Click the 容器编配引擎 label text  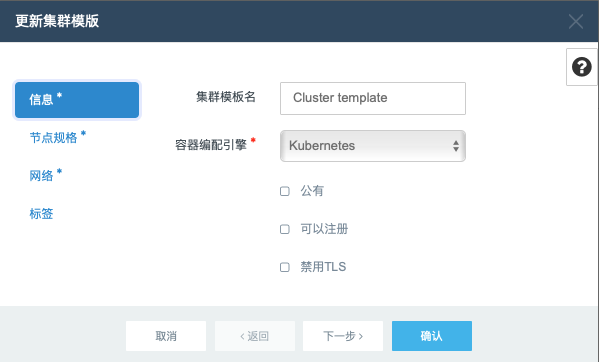pyautogui.click(x=211, y=145)
